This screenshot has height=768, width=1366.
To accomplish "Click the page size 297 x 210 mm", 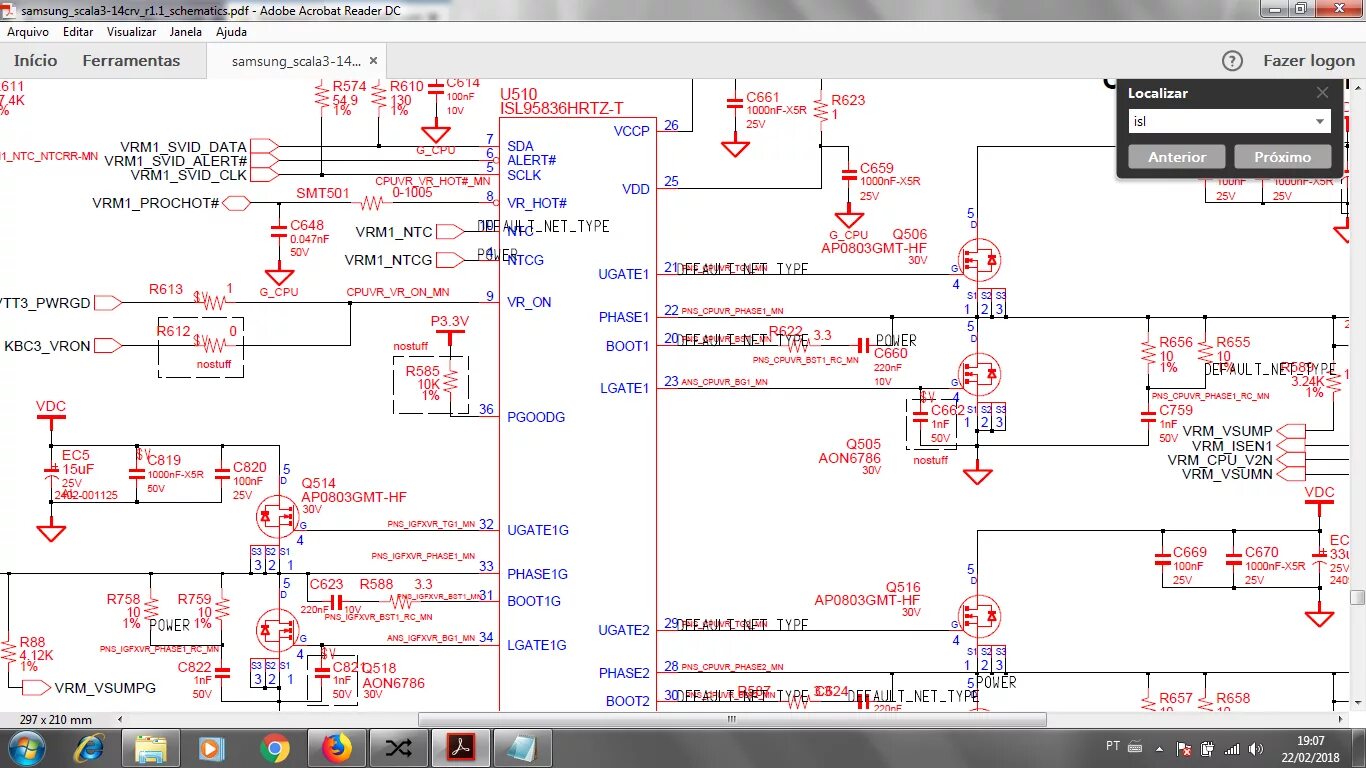I will tap(55, 720).
